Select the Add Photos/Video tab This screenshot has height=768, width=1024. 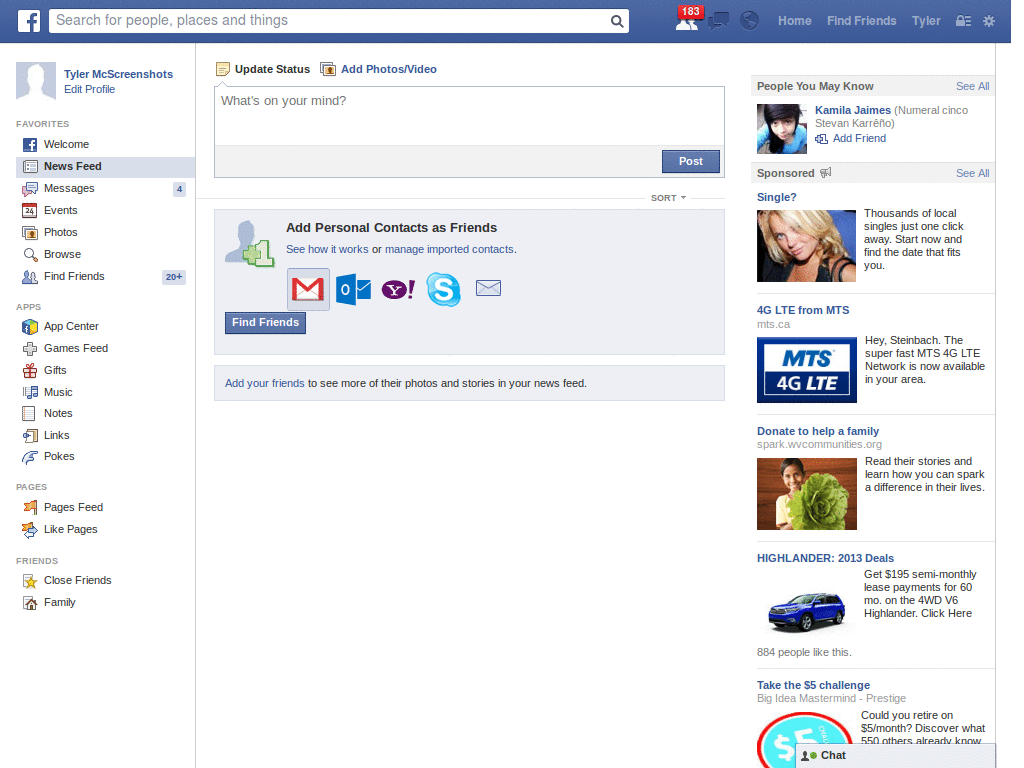pyautogui.click(x=379, y=69)
